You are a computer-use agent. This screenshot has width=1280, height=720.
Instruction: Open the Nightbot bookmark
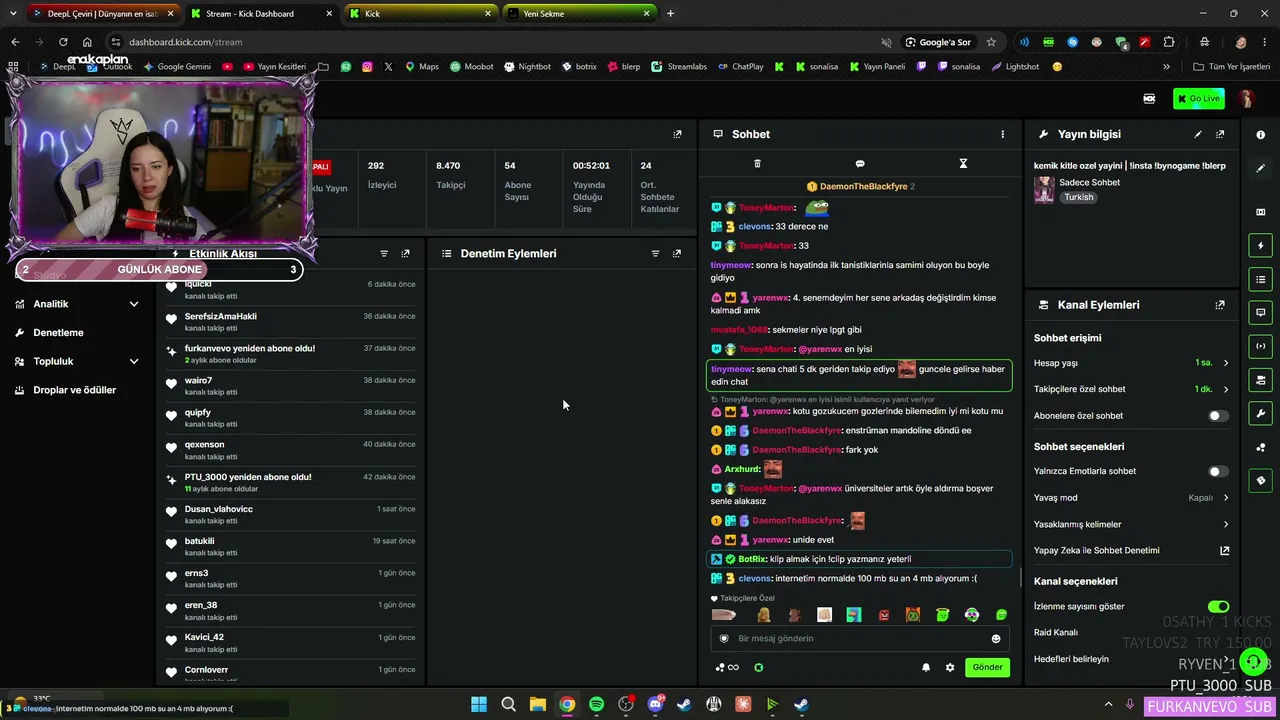tap(528, 67)
